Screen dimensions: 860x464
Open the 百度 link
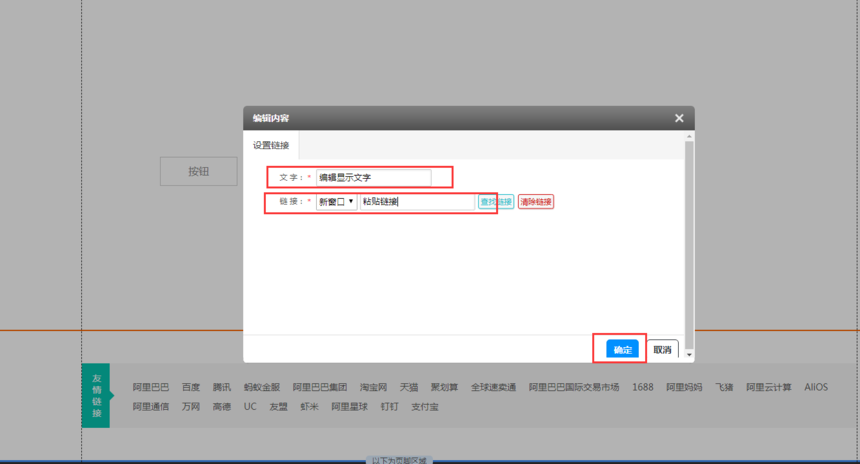point(191,387)
